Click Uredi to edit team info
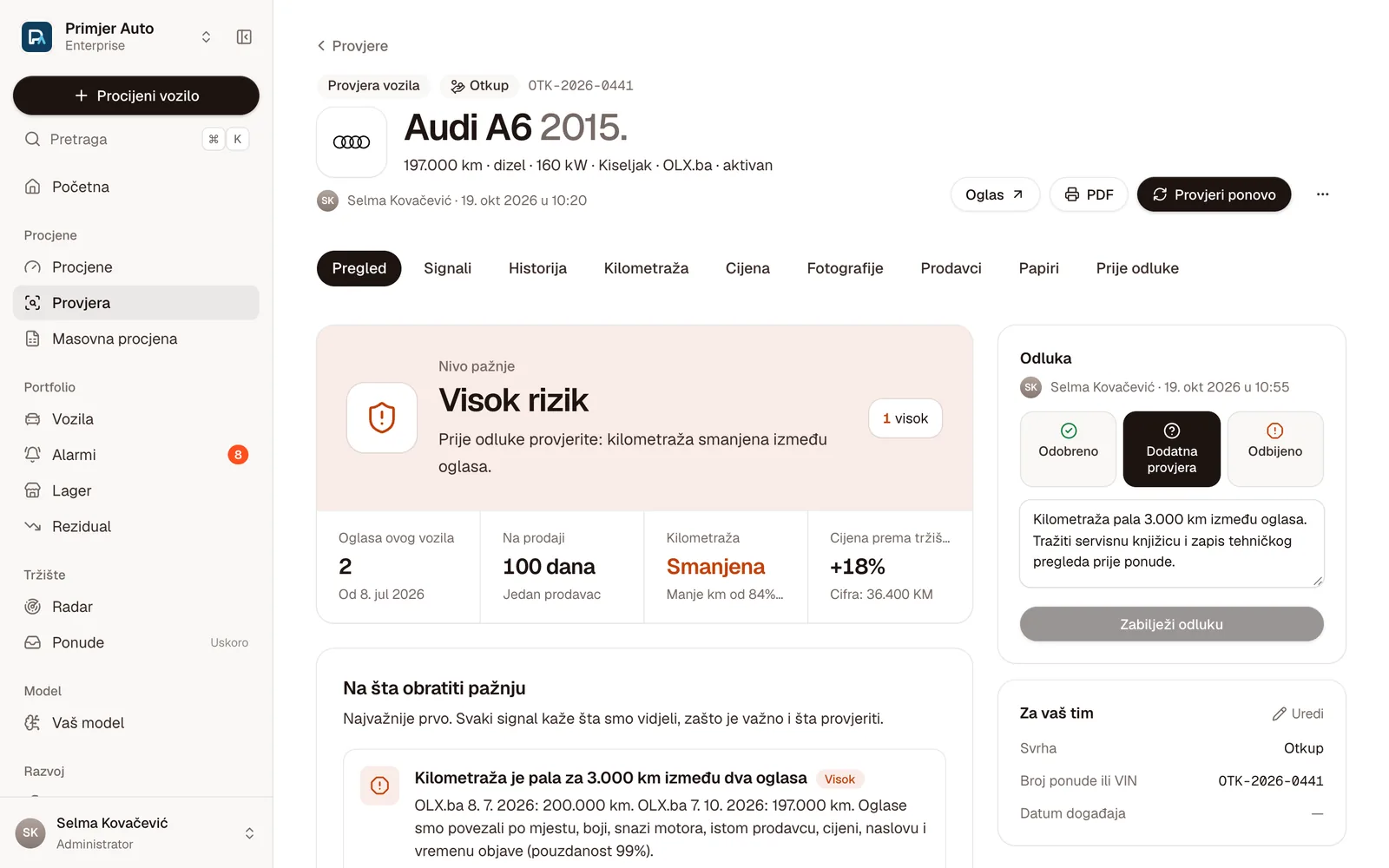Viewport: 1389px width, 868px height. [1298, 713]
